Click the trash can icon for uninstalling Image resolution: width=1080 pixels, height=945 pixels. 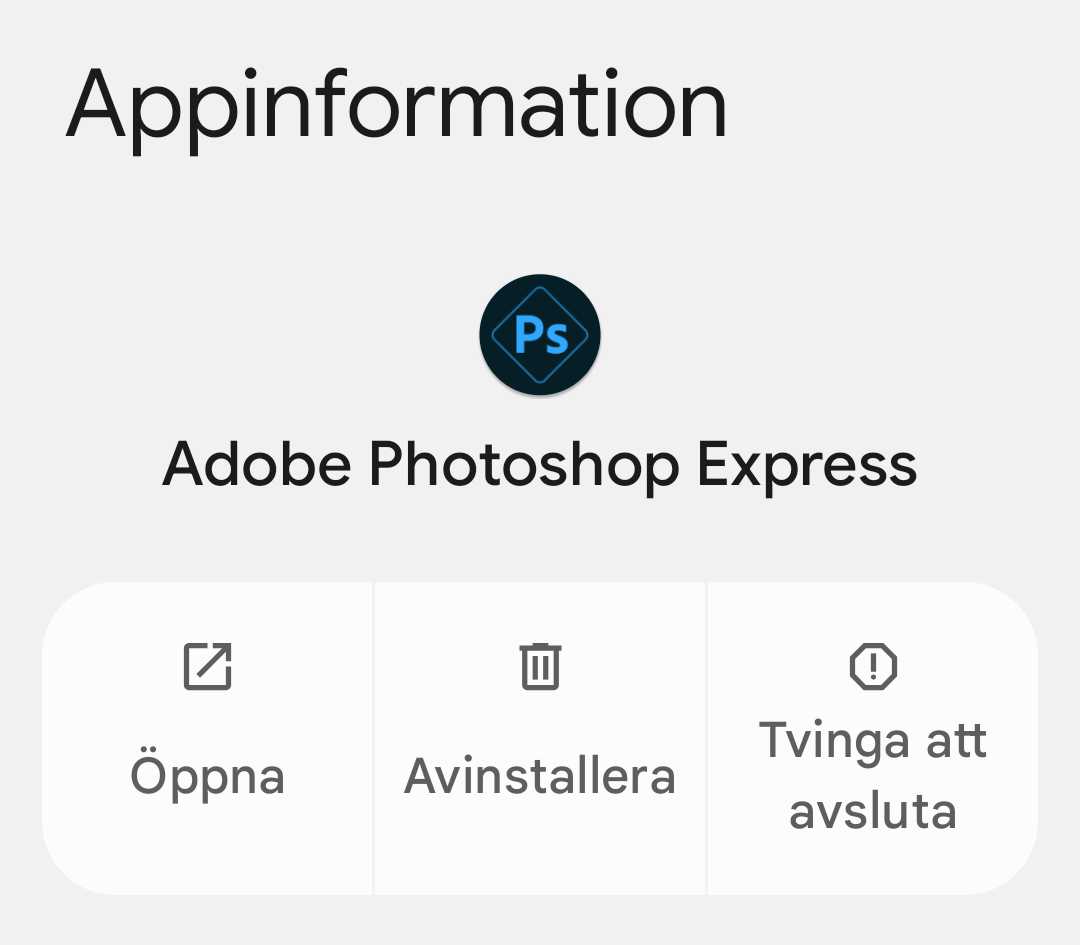[540, 667]
